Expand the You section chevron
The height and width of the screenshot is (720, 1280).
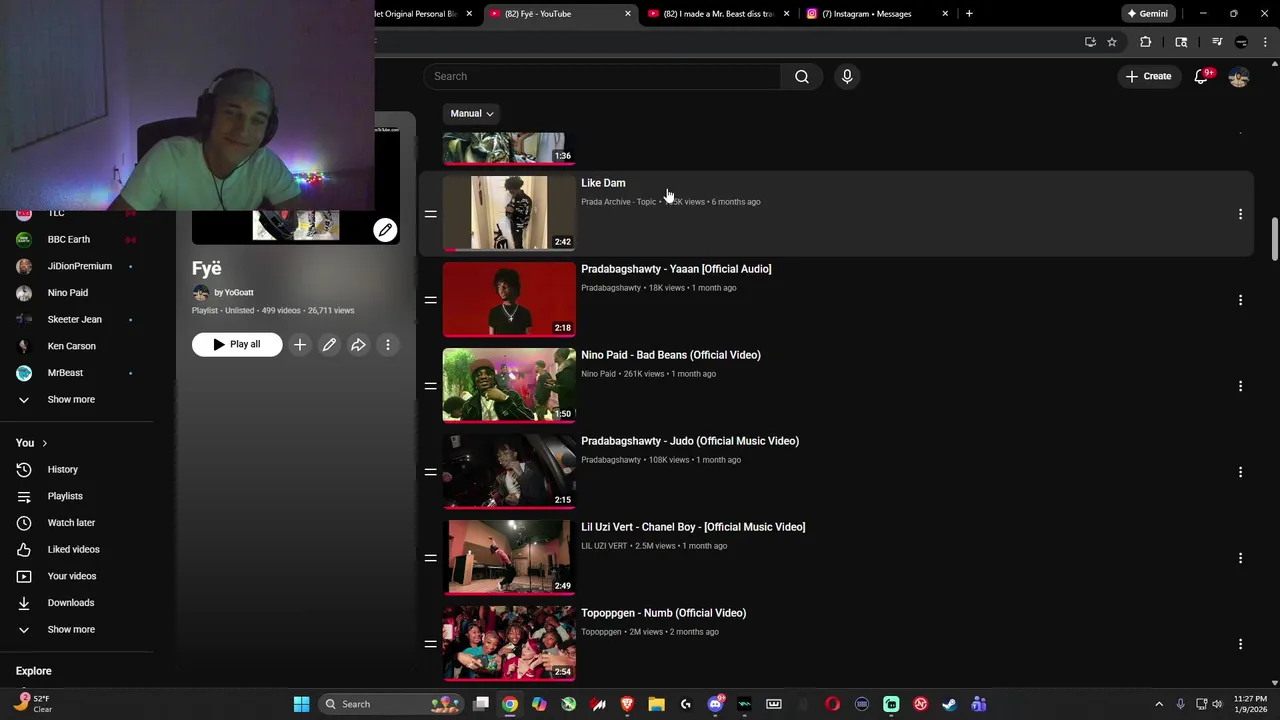pos(44,443)
